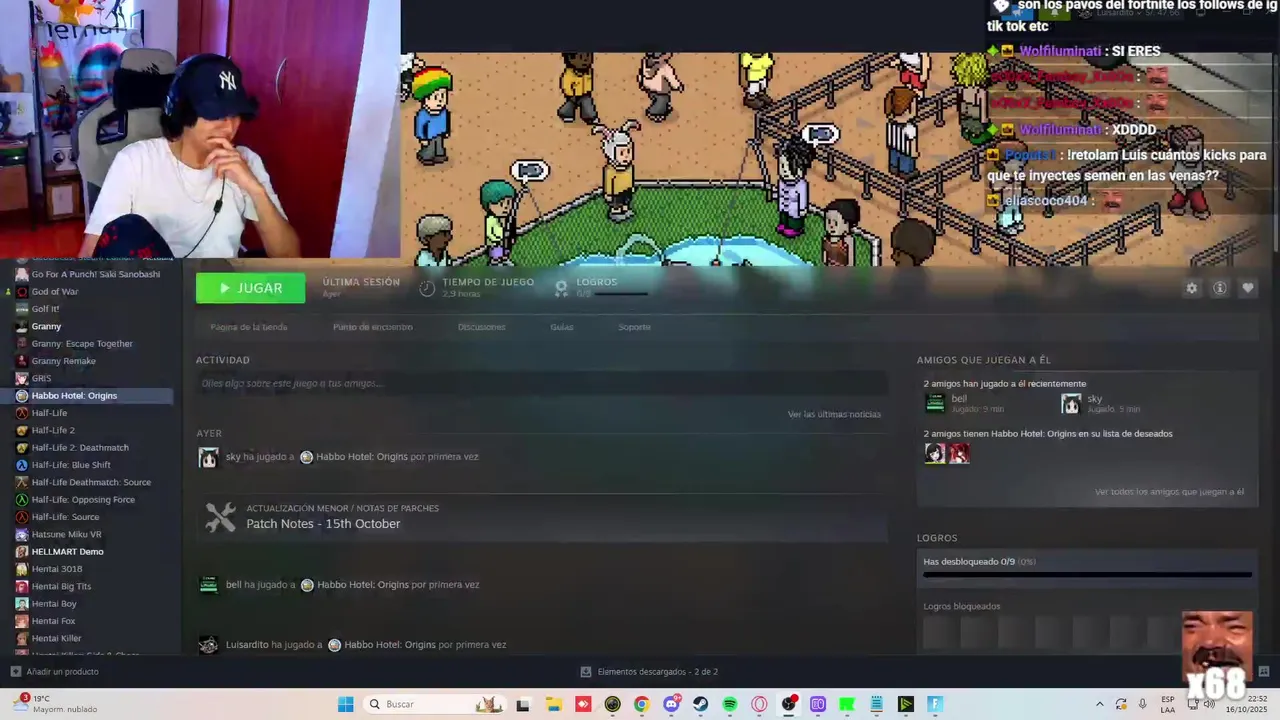Screen dimensions: 1280x720
Task: Click sky's avatar in the activity feed
Action: (208, 457)
